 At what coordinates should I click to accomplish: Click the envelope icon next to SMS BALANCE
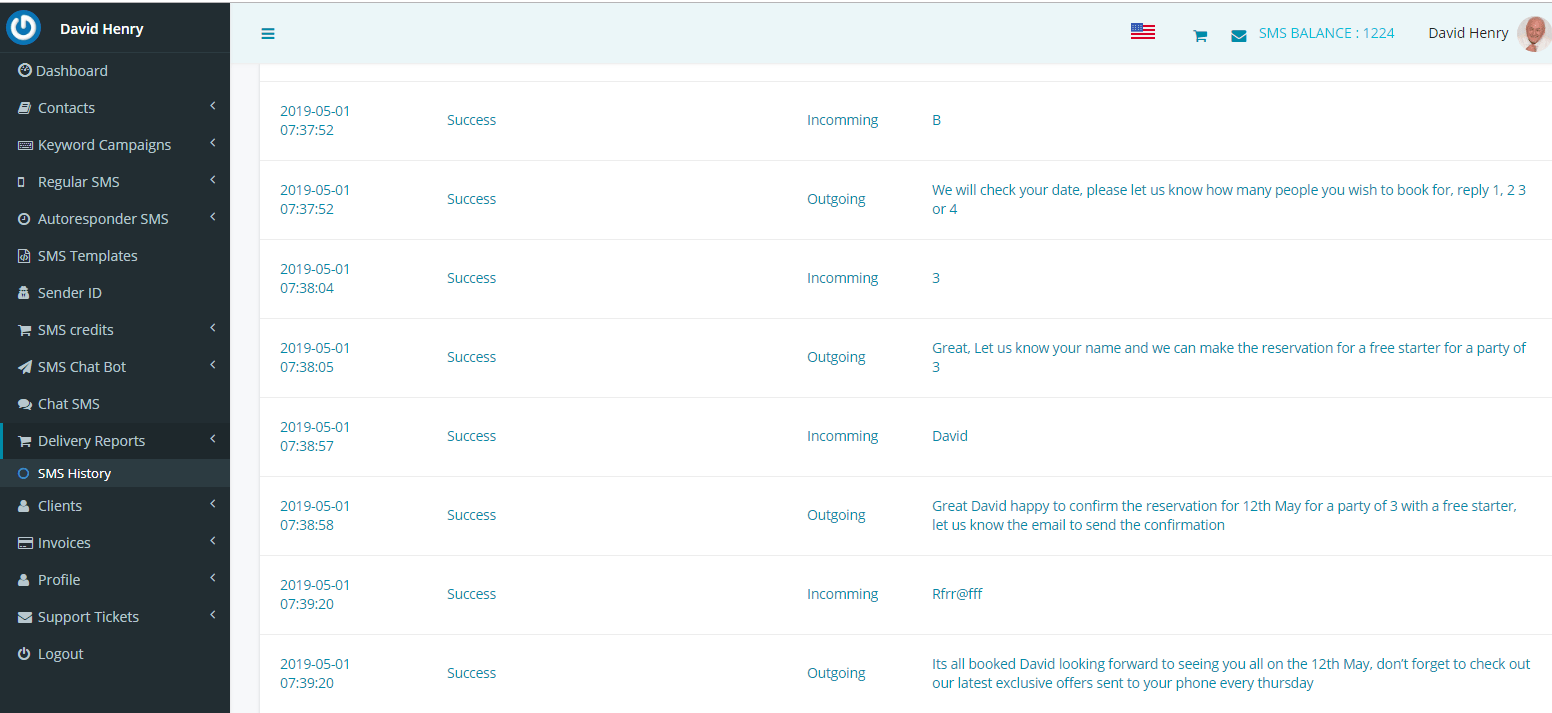(1239, 36)
